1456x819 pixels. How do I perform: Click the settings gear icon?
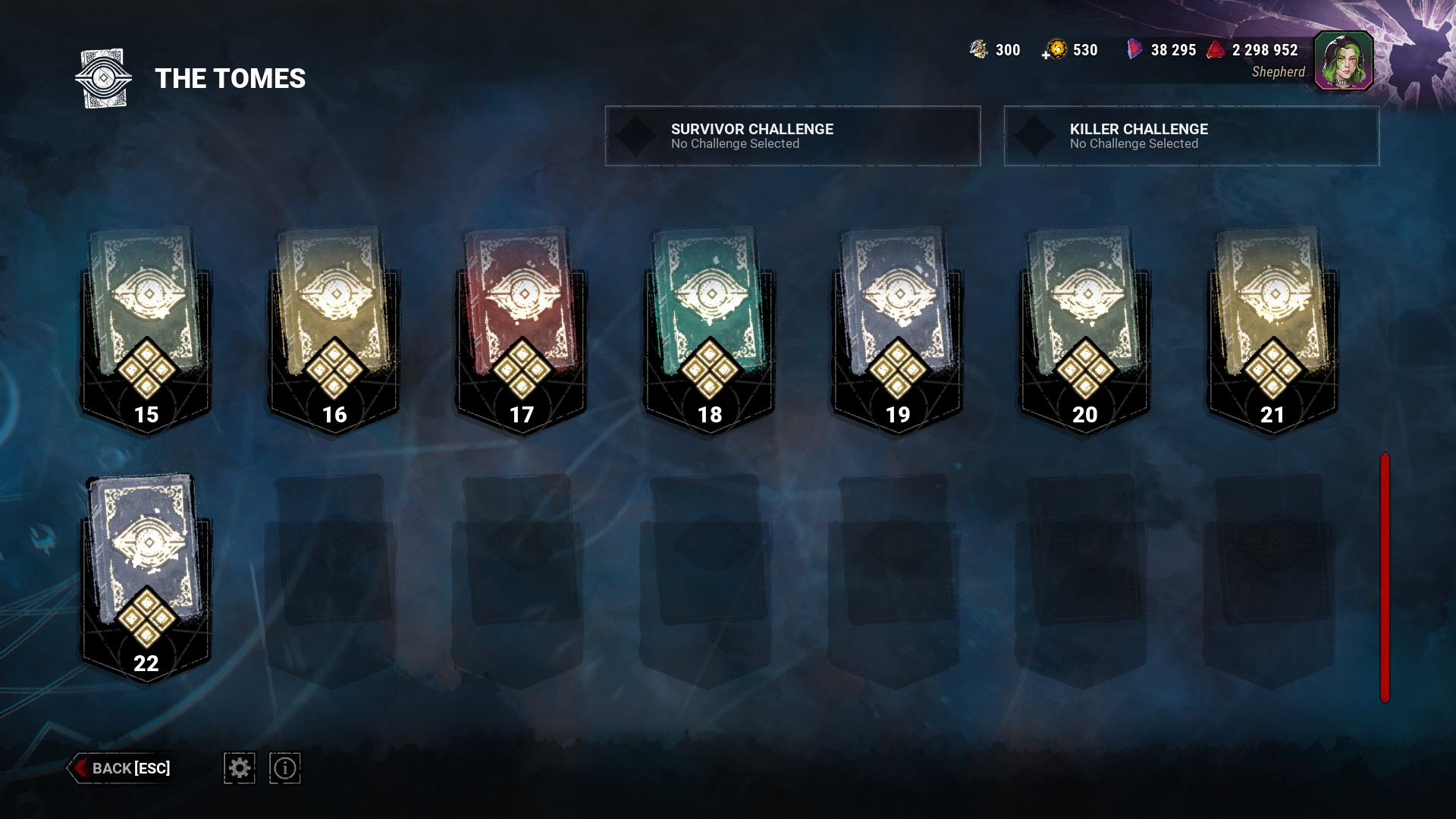(x=239, y=768)
